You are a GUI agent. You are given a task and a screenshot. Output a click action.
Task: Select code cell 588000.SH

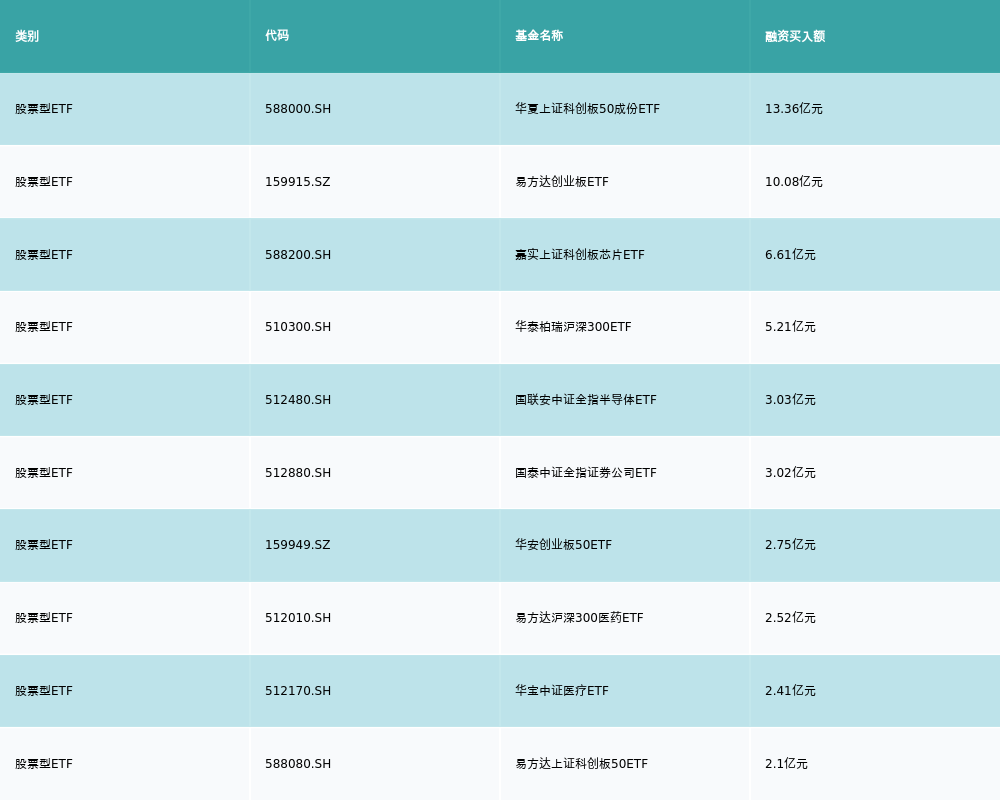[298, 109]
